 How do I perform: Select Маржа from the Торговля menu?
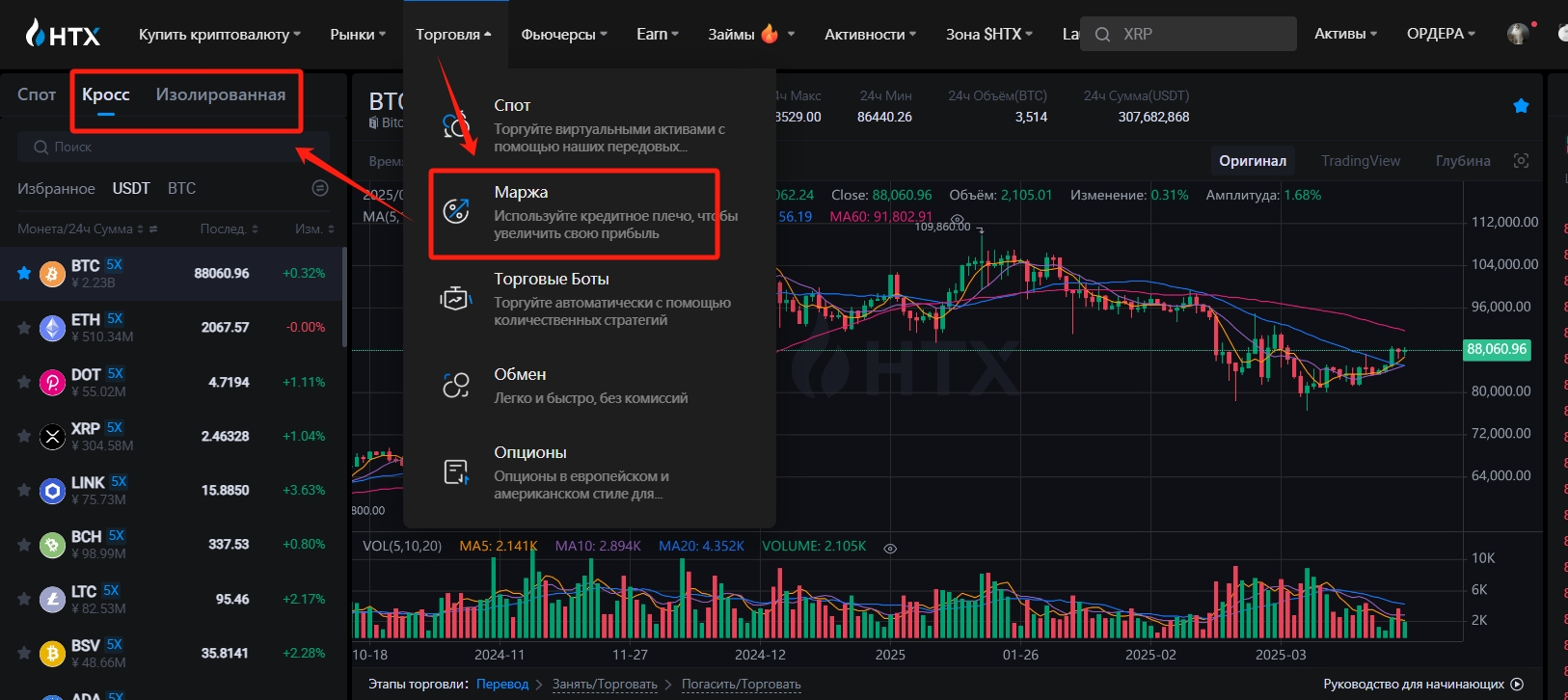click(x=521, y=193)
